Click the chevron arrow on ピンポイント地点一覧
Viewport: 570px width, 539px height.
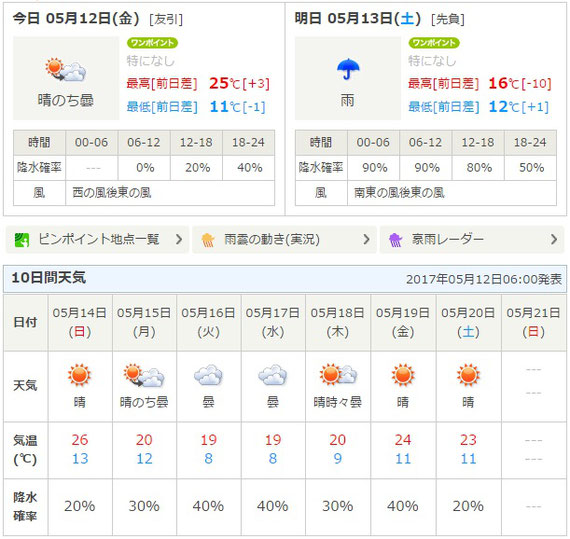click(x=178, y=240)
